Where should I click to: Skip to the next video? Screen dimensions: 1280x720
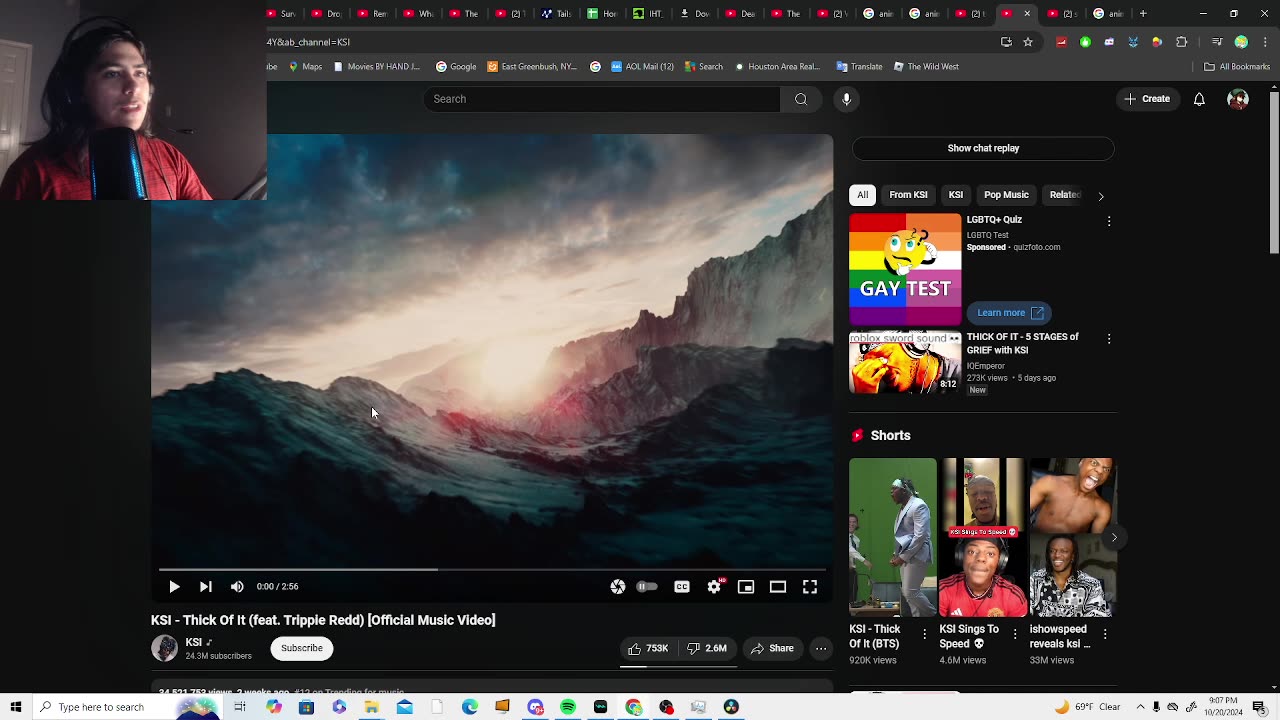(x=205, y=587)
